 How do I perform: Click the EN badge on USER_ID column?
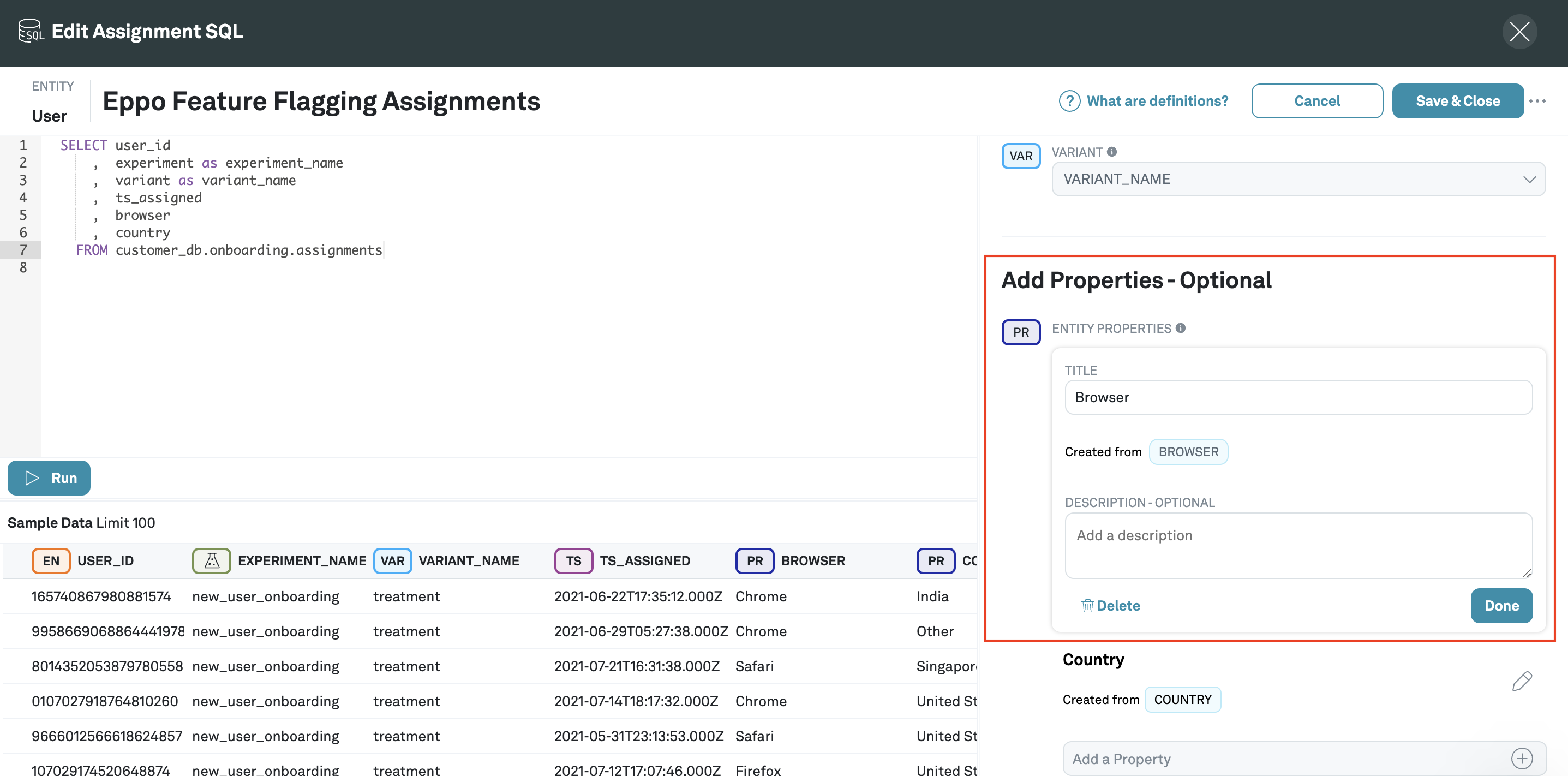pos(51,560)
